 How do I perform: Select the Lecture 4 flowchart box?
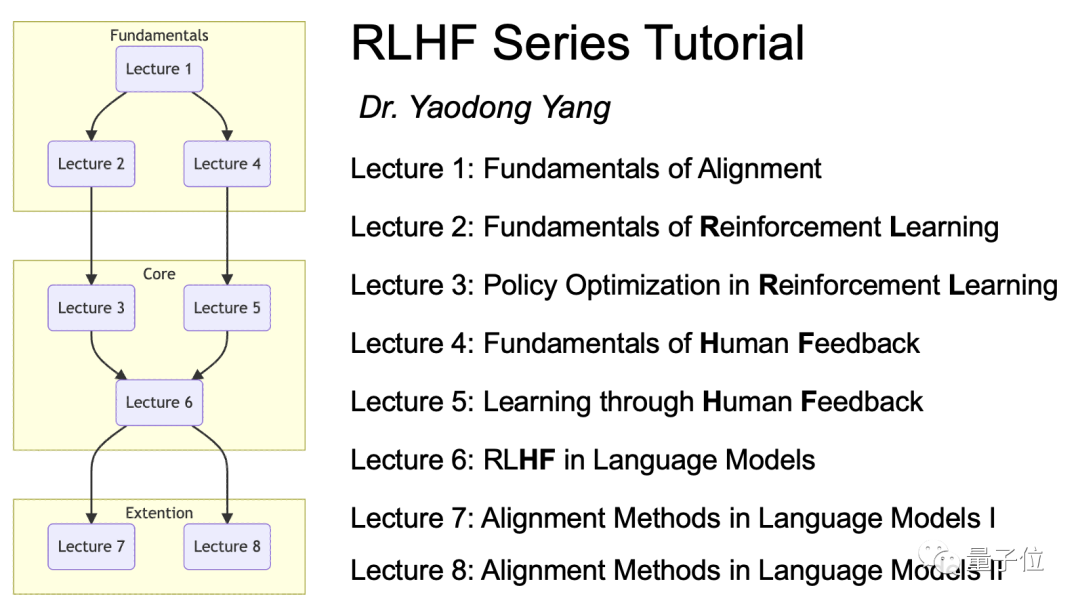(227, 164)
